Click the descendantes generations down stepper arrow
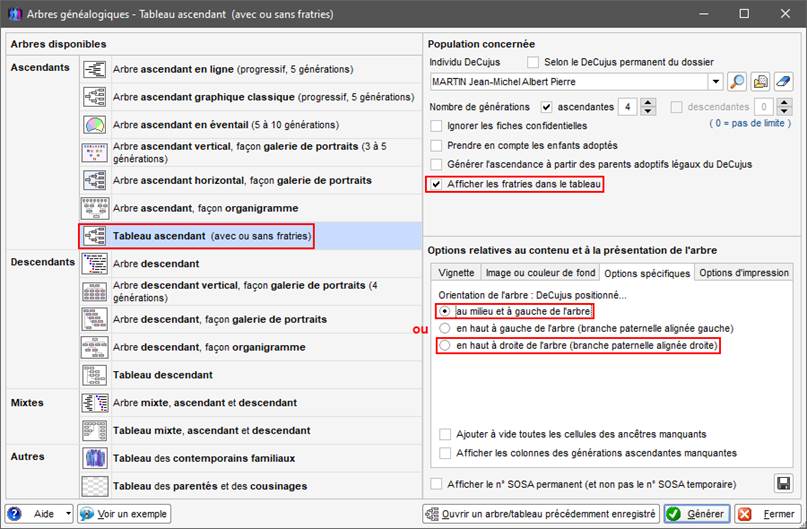The height and width of the screenshot is (529, 807). pyautogui.click(x=784, y=111)
